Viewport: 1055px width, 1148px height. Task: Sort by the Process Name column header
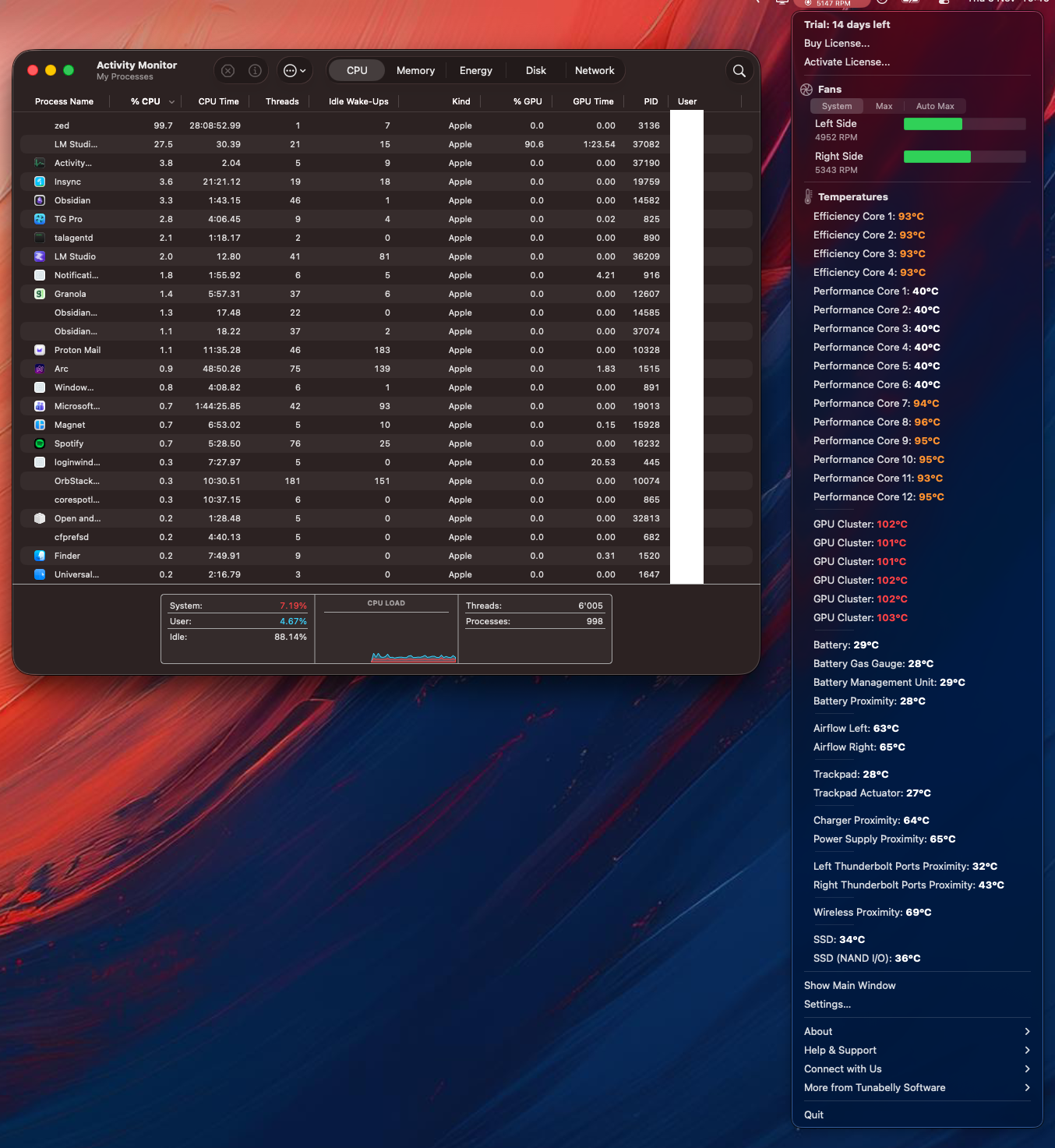point(64,102)
